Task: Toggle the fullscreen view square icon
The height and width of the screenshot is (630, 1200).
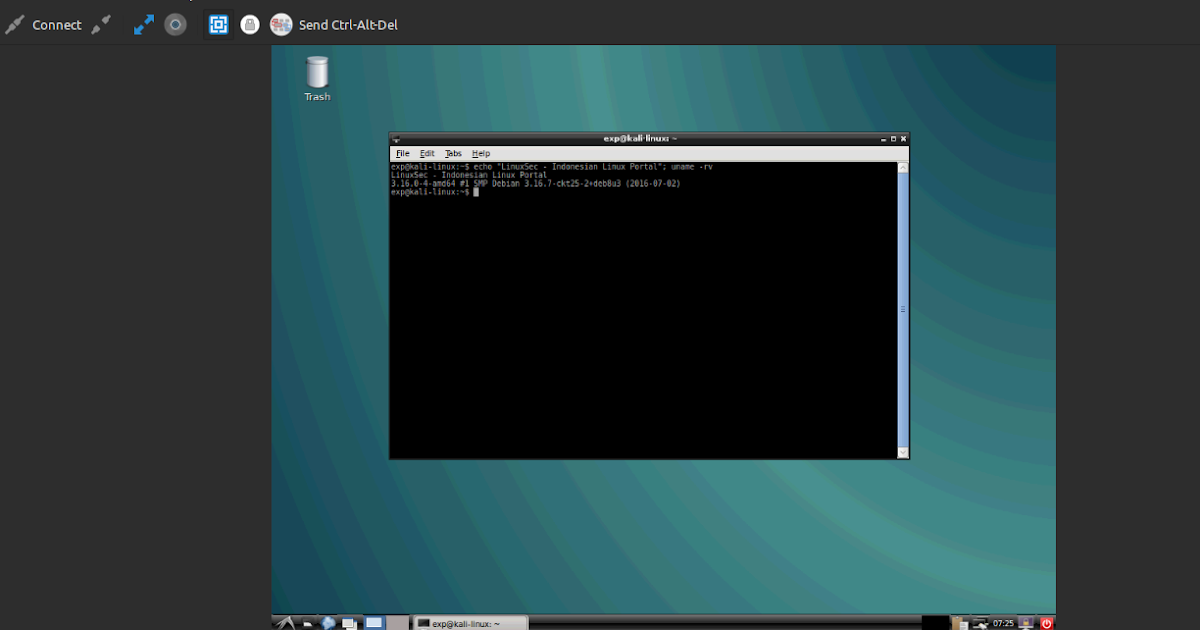Action: (218, 24)
